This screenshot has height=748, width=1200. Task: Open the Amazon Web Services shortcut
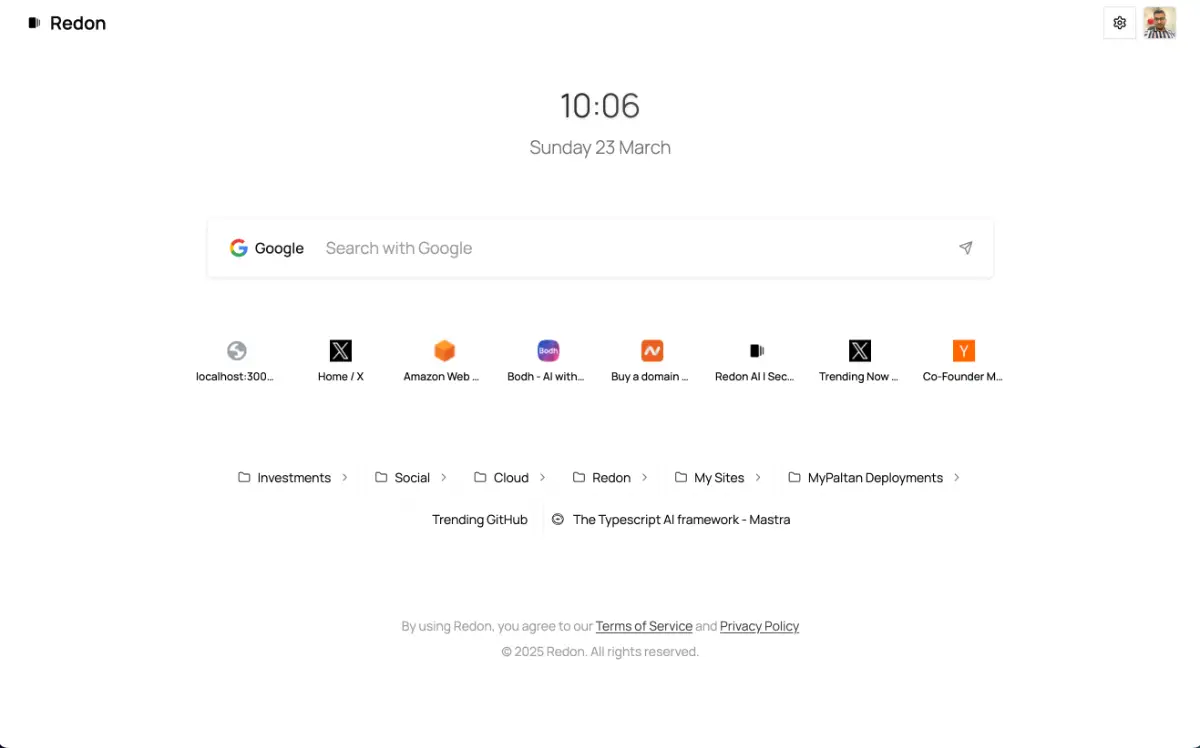click(444, 361)
